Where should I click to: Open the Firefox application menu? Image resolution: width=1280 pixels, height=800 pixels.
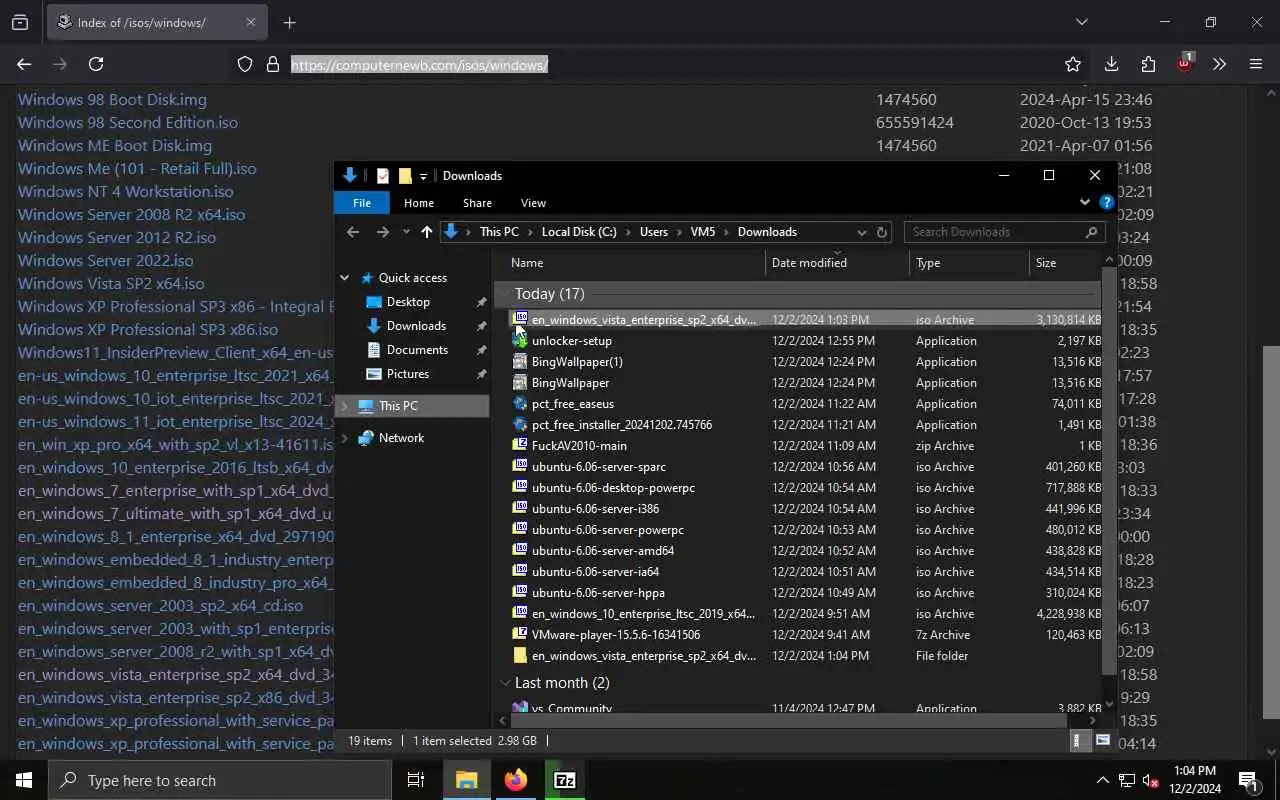[x=1256, y=64]
